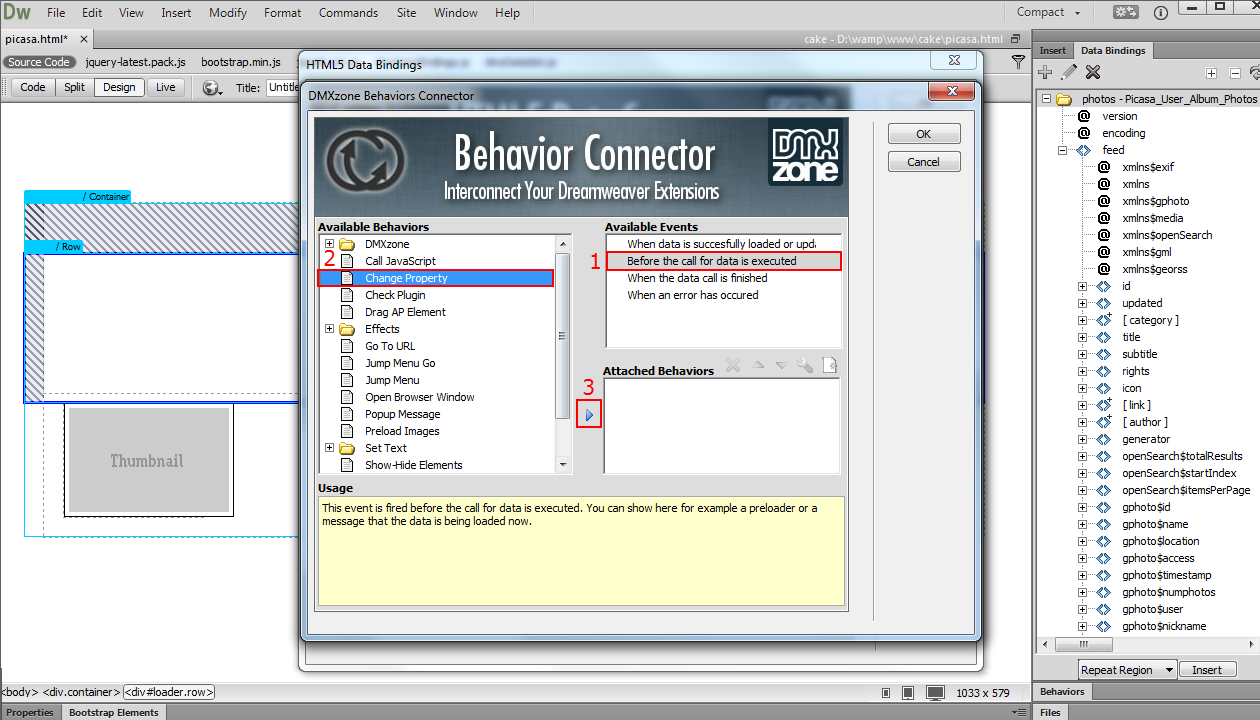Open the bootstrap.min.js related file
1260x720 pixels.
tap(241, 62)
